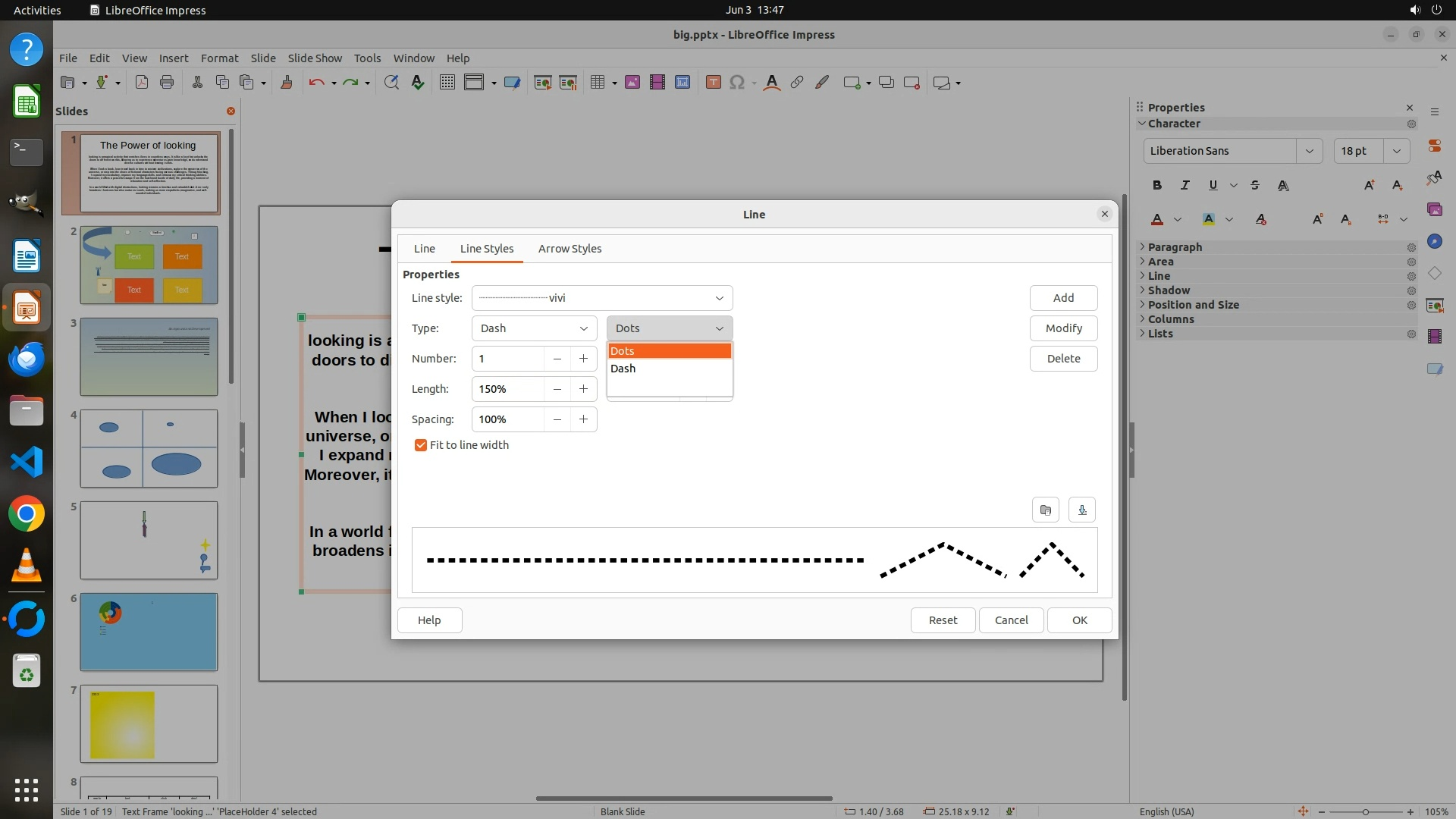Switch to the Arrow Styles tab
Screen dimensions: 1456x819
point(570,249)
